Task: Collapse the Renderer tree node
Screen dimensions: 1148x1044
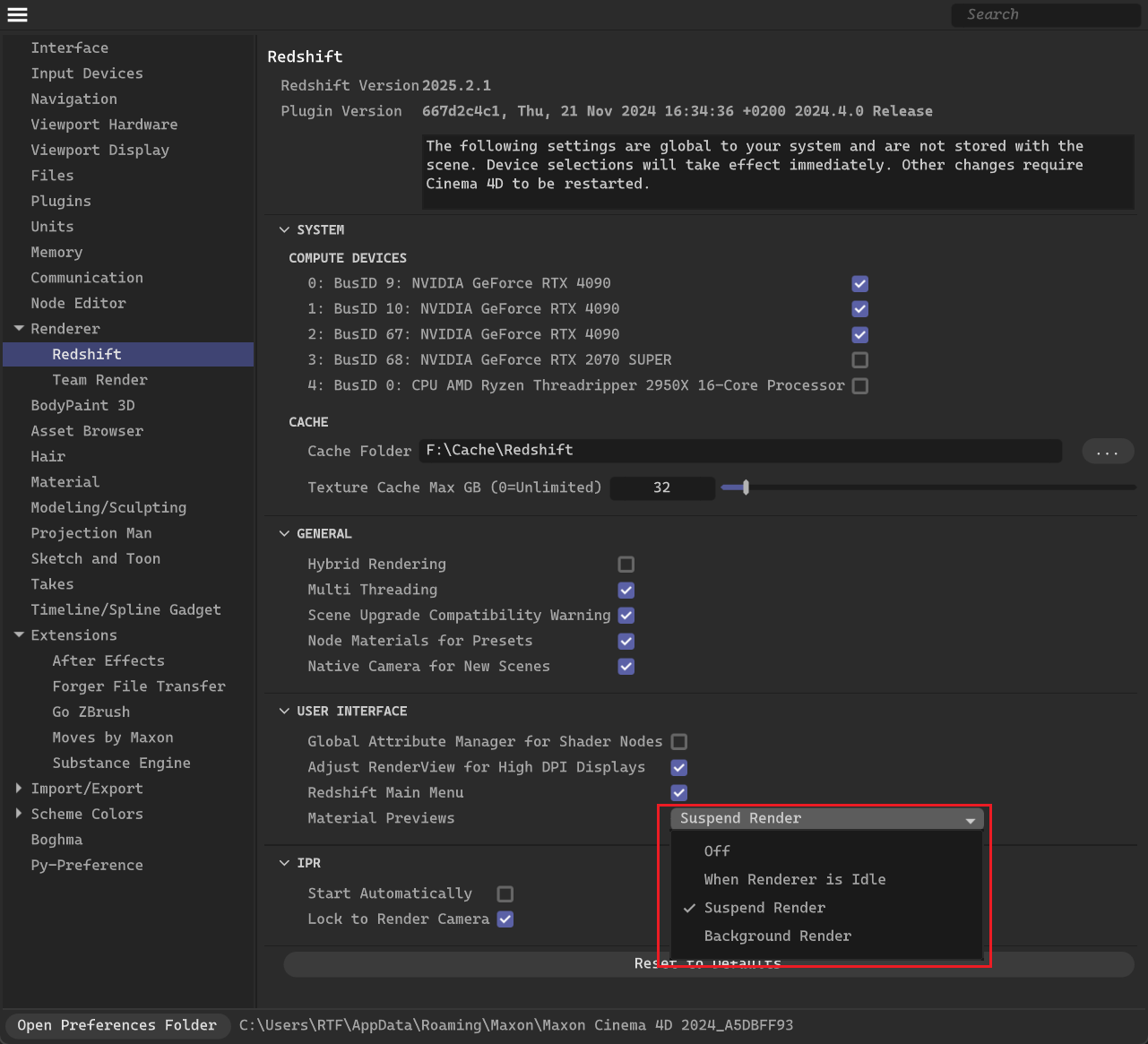Action: [19, 329]
